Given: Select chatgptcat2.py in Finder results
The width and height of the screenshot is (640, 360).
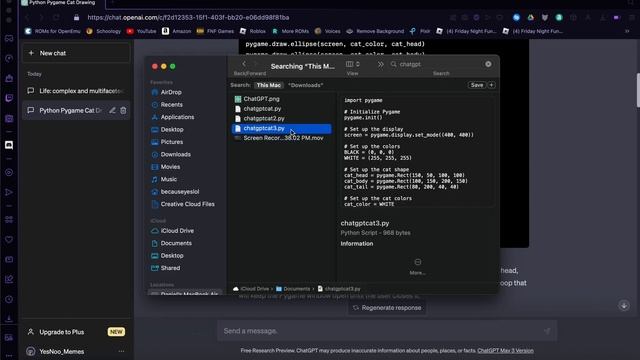Looking at the screenshot, I should point(281,118).
